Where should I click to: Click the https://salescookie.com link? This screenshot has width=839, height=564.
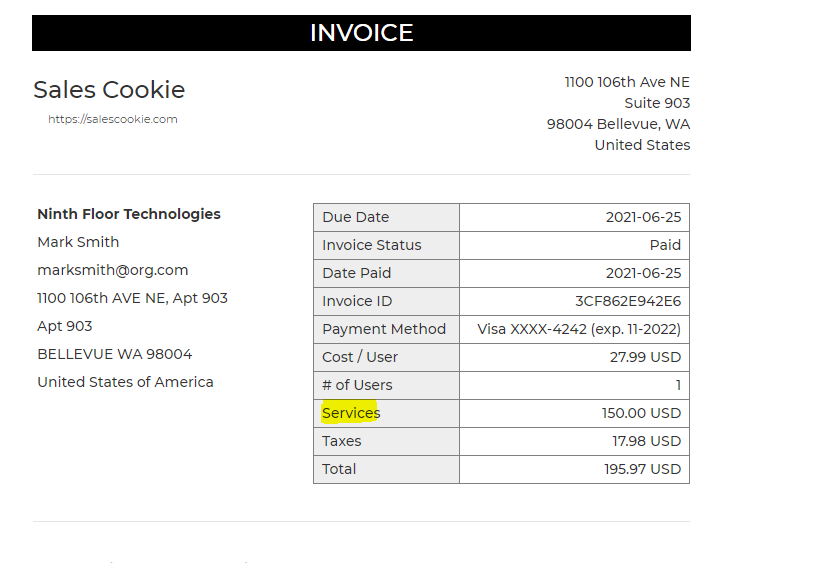click(x=112, y=119)
